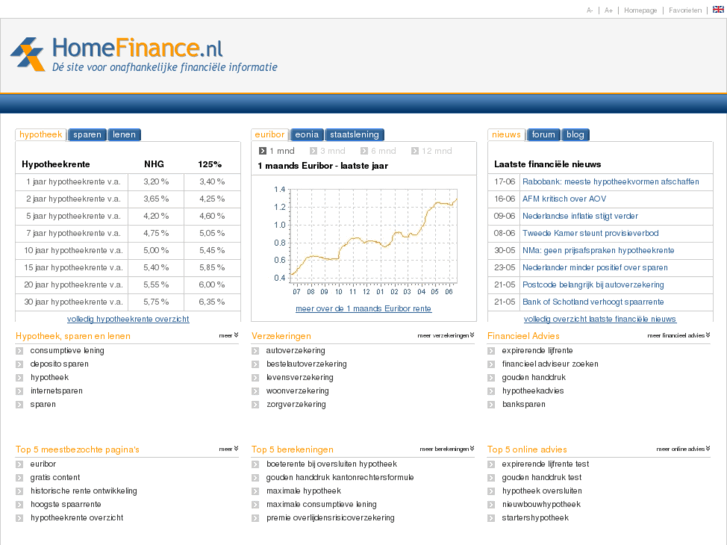Open news 'NMa: geen prijsafspraken hypotheekrente'
Viewport: 727px width, 545px height.
[598, 250]
